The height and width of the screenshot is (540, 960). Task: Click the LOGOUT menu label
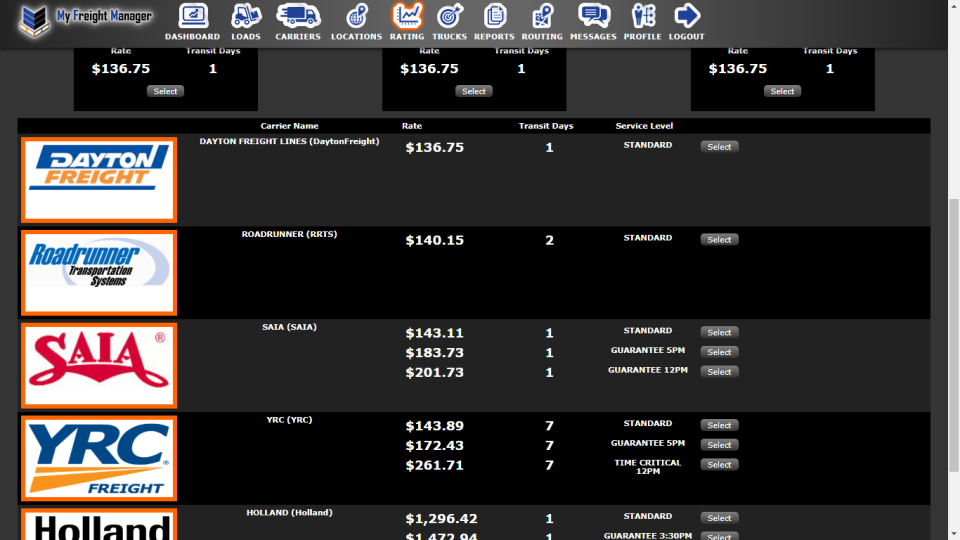(x=687, y=37)
